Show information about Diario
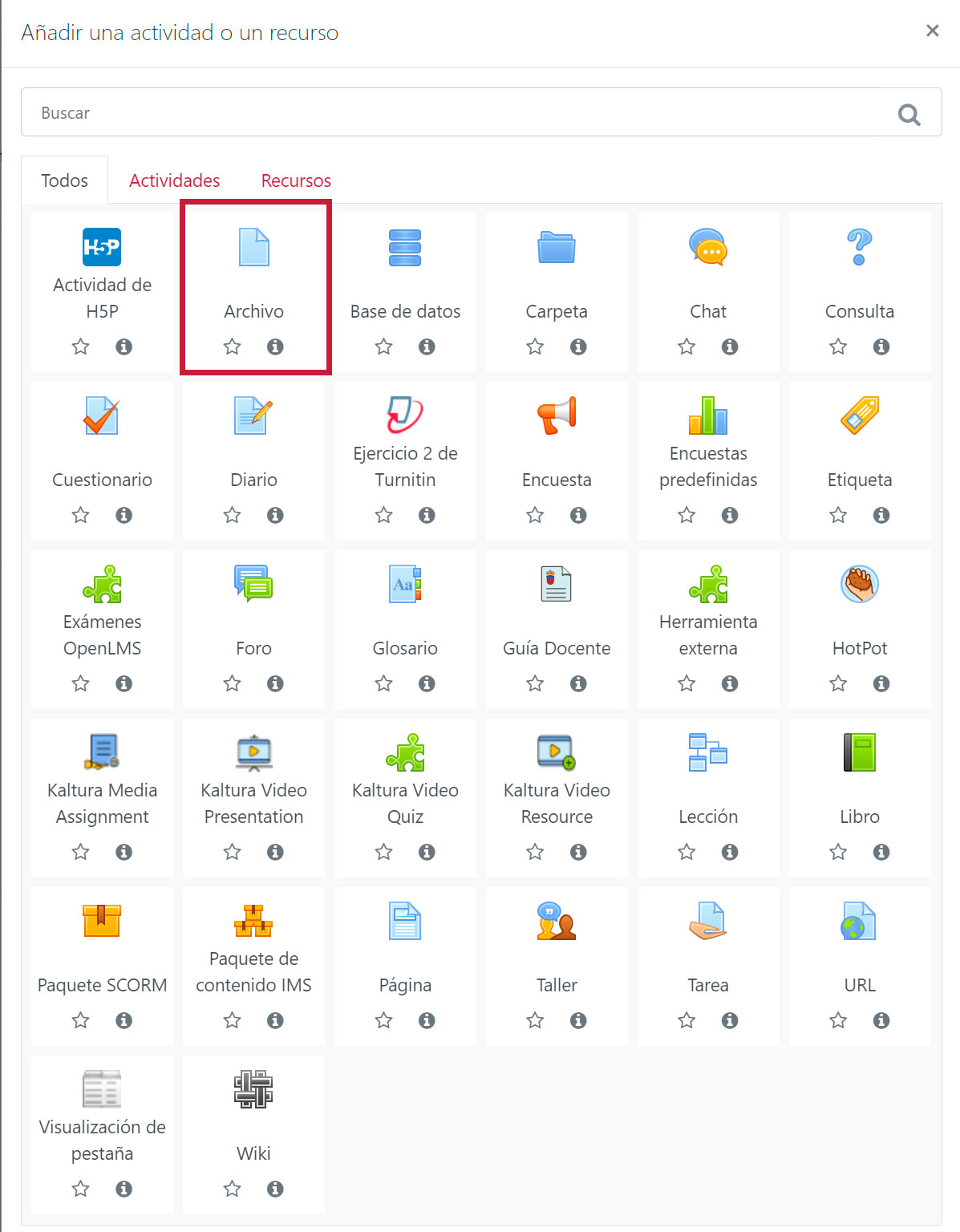960x1232 pixels. click(275, 515)
